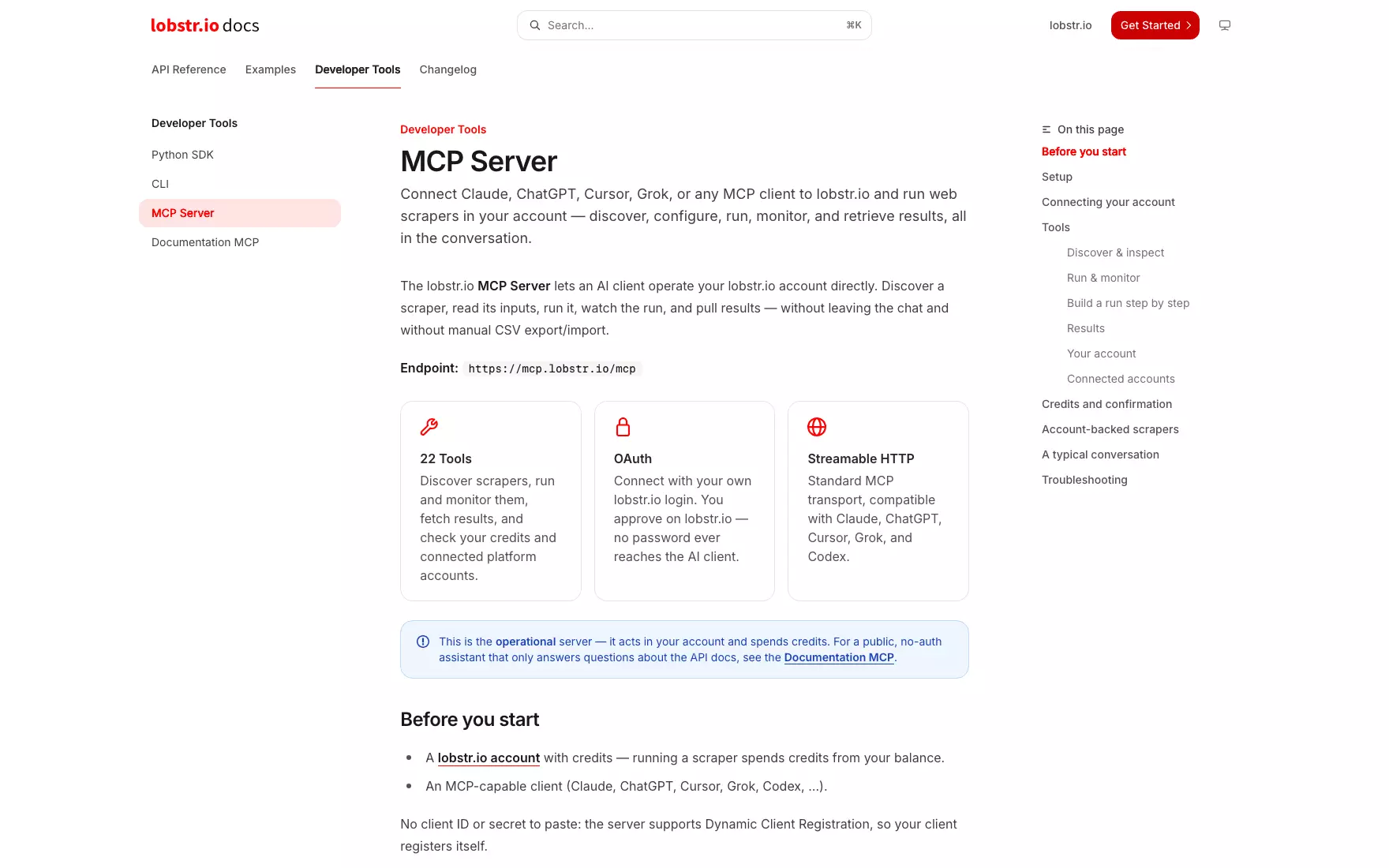Open the lobstr.io account link
The image size is (1389, 868).
pyautogui.click(x=489, y=758)
